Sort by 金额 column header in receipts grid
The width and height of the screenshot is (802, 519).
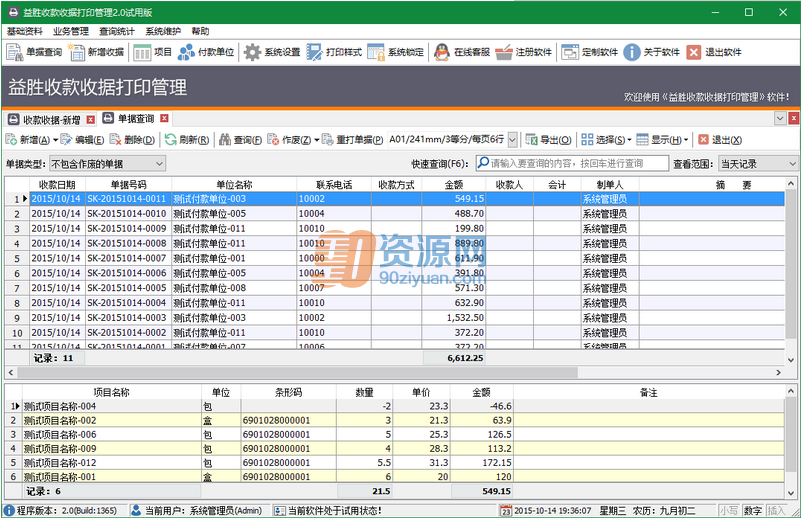[x=454, y=185]
